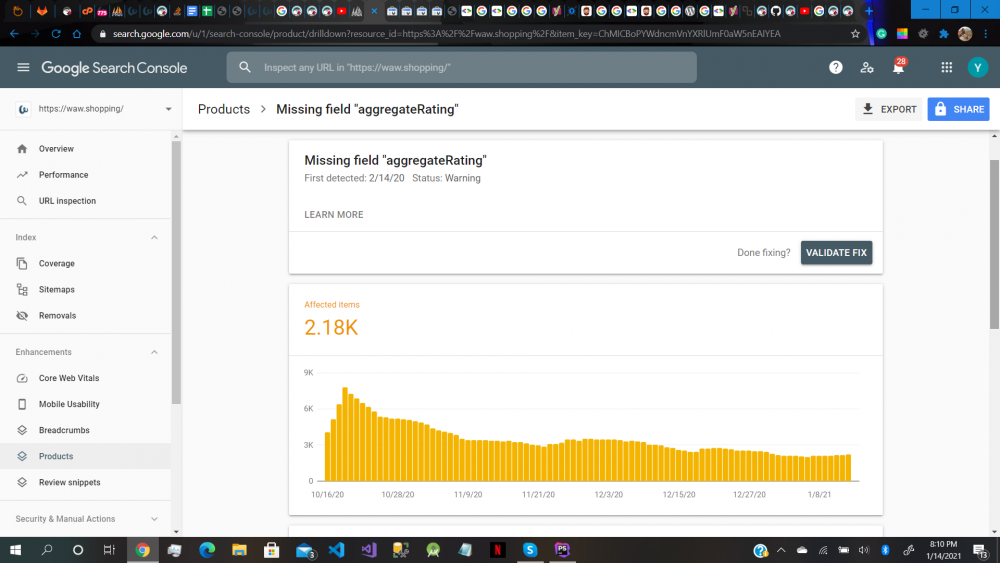This screenshot has height=563, width=1000.
Task: Click the URL inspect search field
Action: pos(461,67)
